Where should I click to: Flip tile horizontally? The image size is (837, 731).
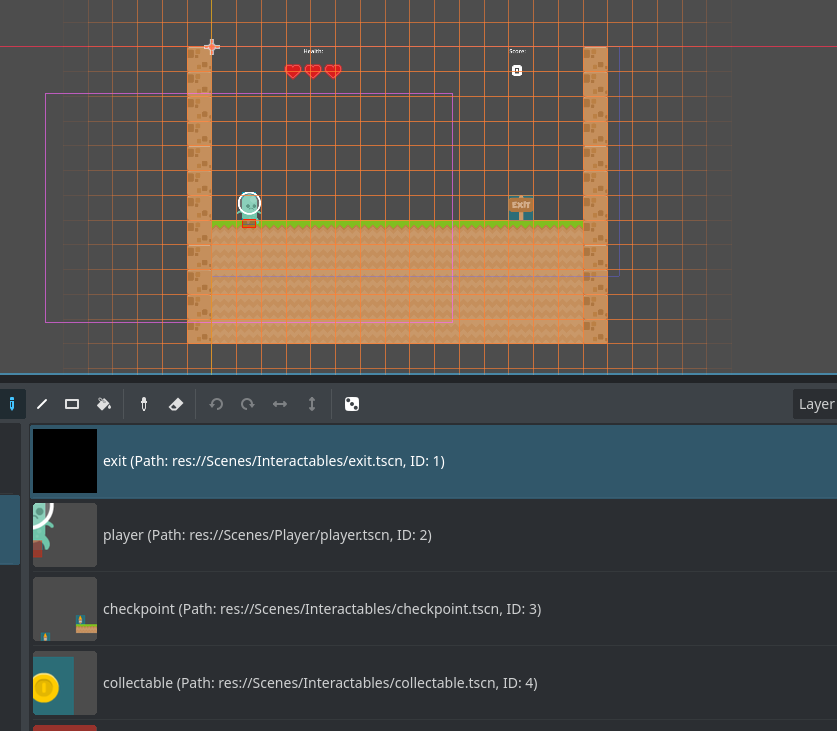click(x=280, y=404)
